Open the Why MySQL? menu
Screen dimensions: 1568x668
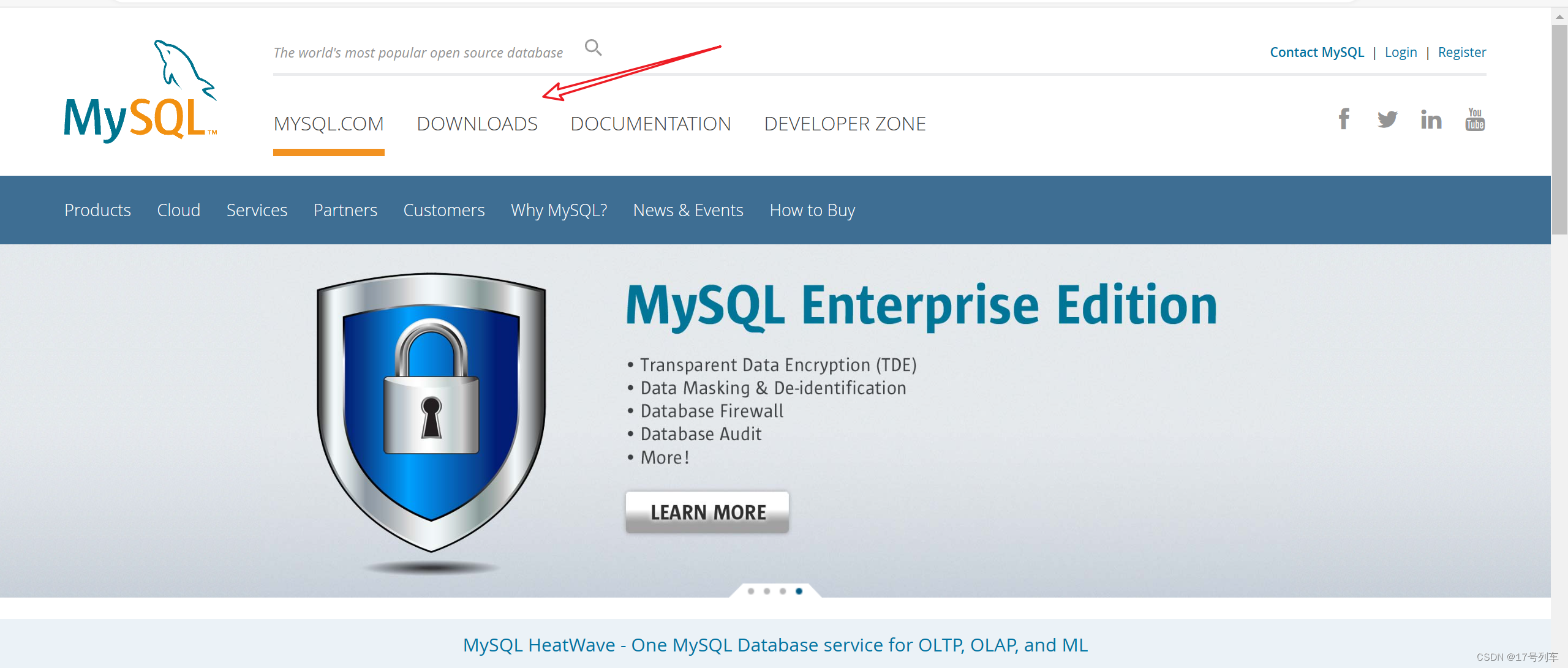click(x=559, y=210)
